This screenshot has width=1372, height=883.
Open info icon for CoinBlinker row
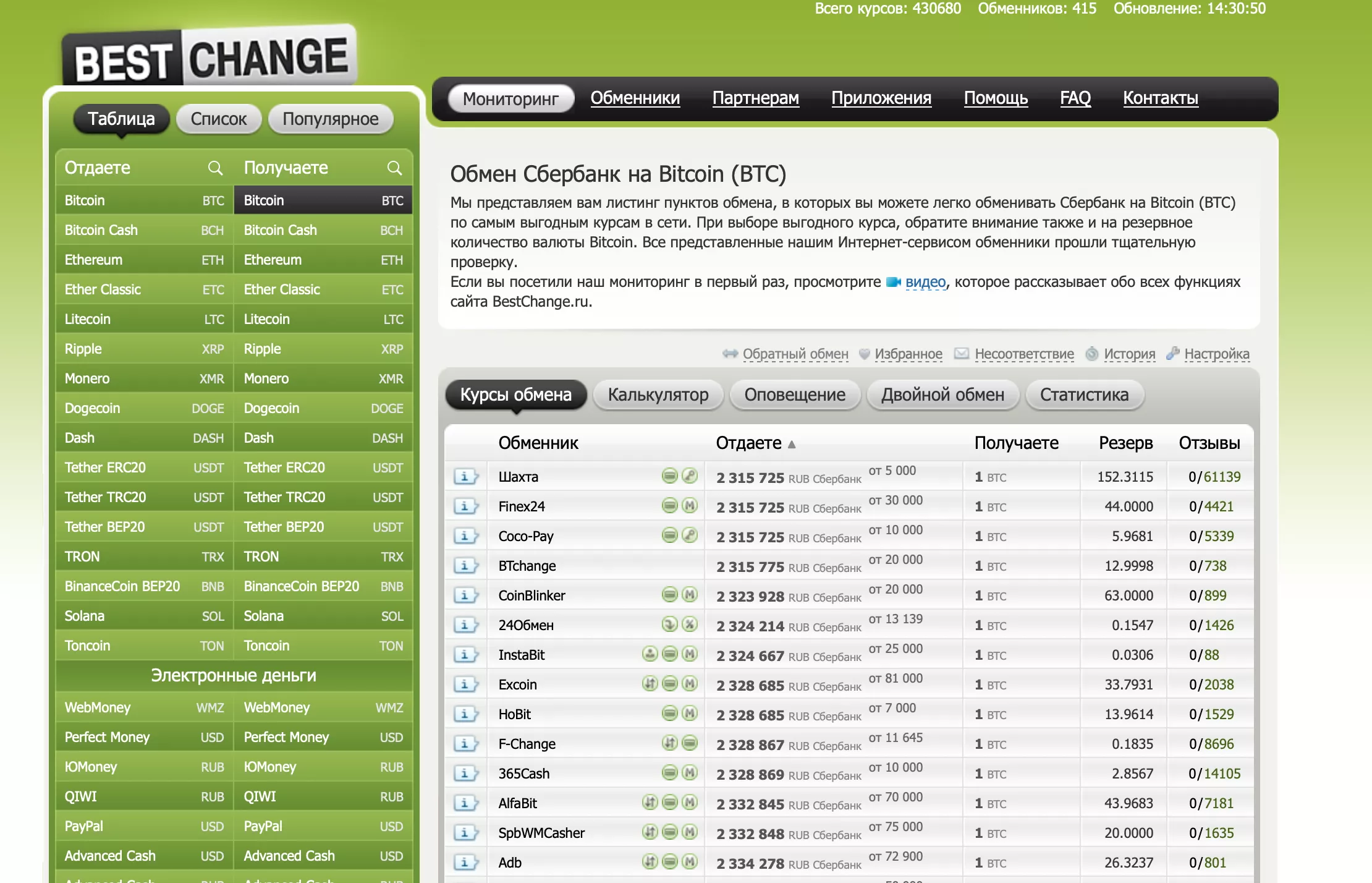(x=466, y=595)
